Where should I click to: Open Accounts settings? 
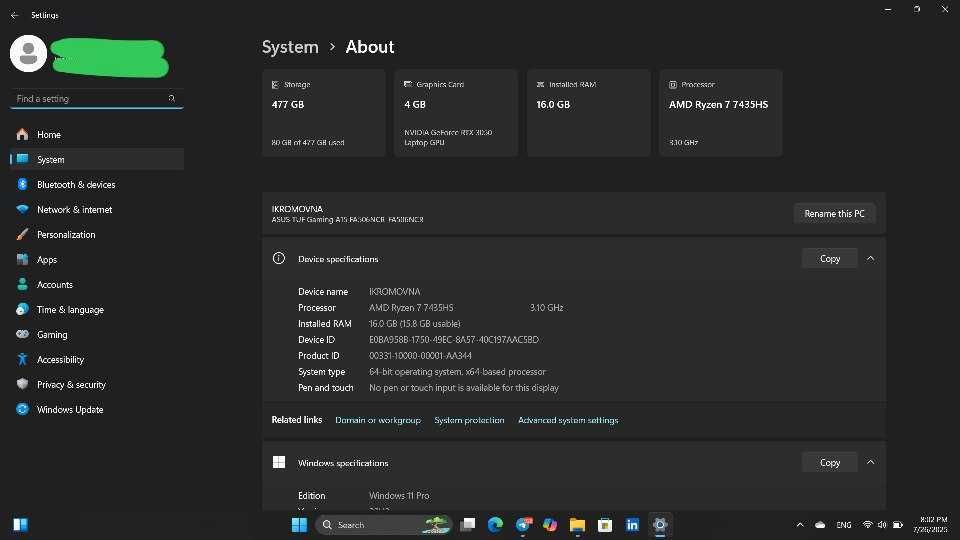click(x=97, y=285)
